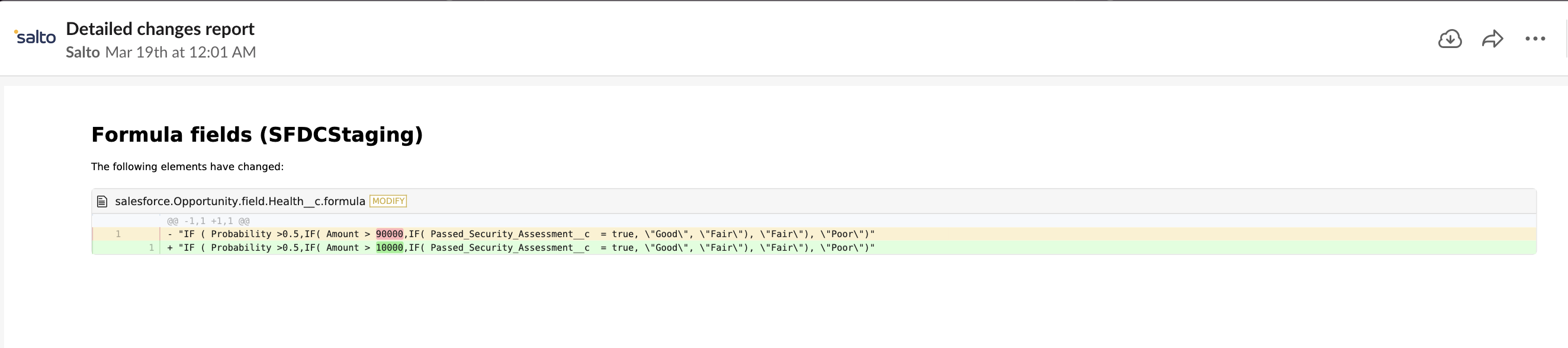This screenshot has height=348, width=1568.
Task: Click salesforce.Opportunity.field.Health__c.formula file name
Action: coord(240,201)
